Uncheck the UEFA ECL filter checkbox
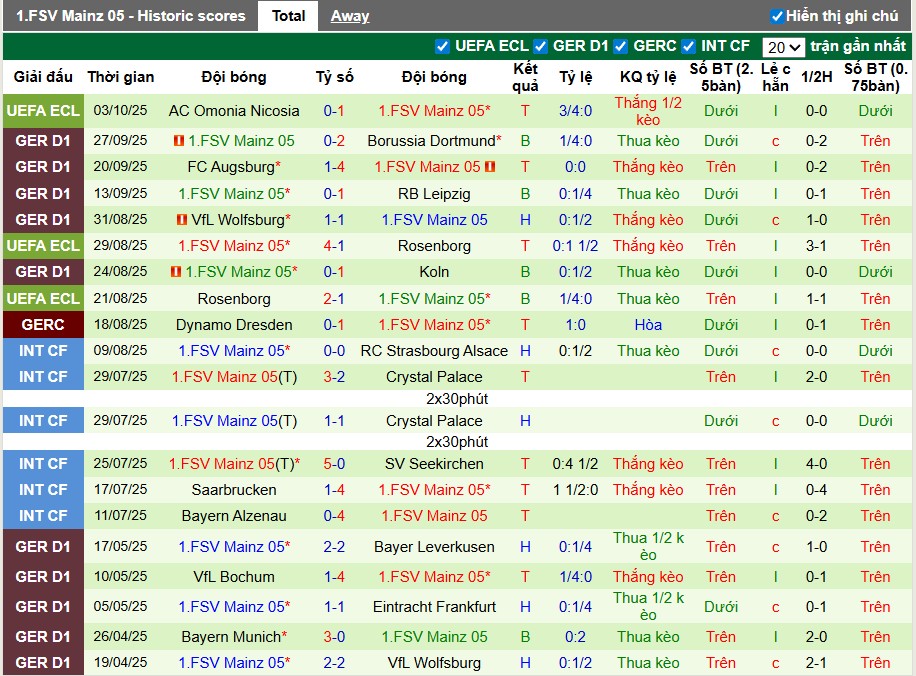The width and height of the screenshot is (916, 676). pos(443,46)
